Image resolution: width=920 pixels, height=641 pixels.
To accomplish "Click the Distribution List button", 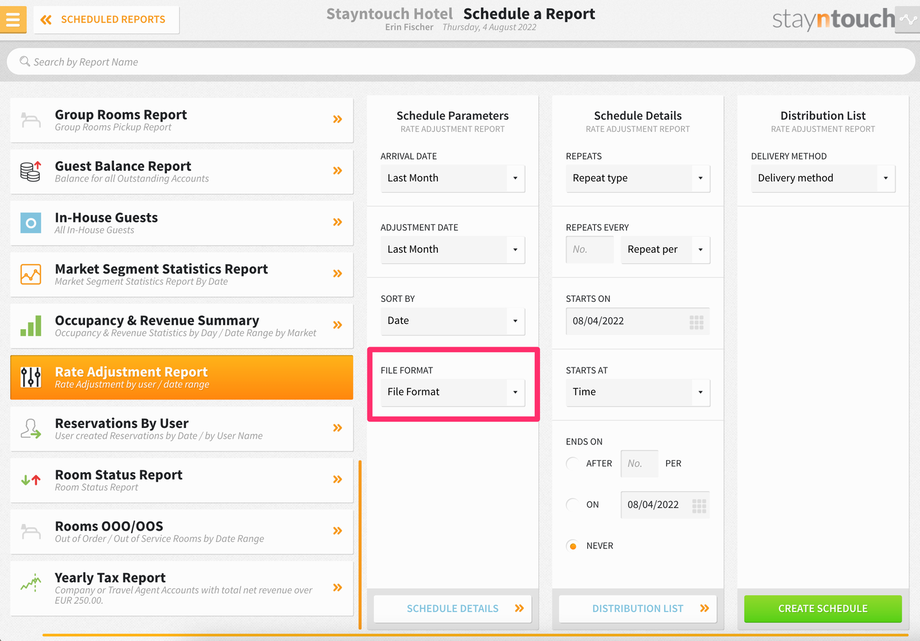I will pos(638,609).
